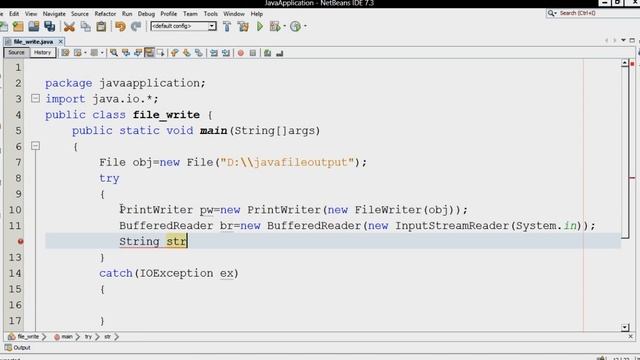Click the Previous Bookmark icon
The width and height of the screenshot is (640, 360).
174,53
